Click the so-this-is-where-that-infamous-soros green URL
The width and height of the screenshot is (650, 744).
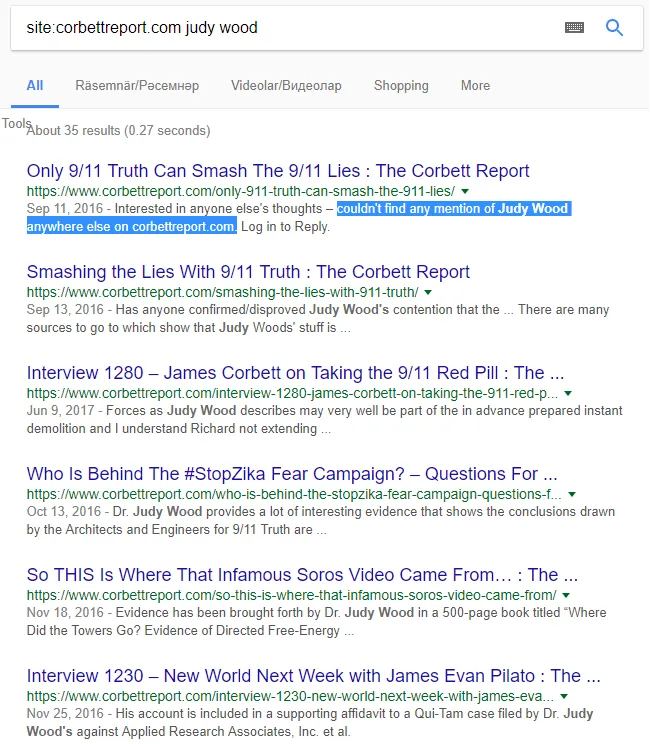[x=291, y=595]
